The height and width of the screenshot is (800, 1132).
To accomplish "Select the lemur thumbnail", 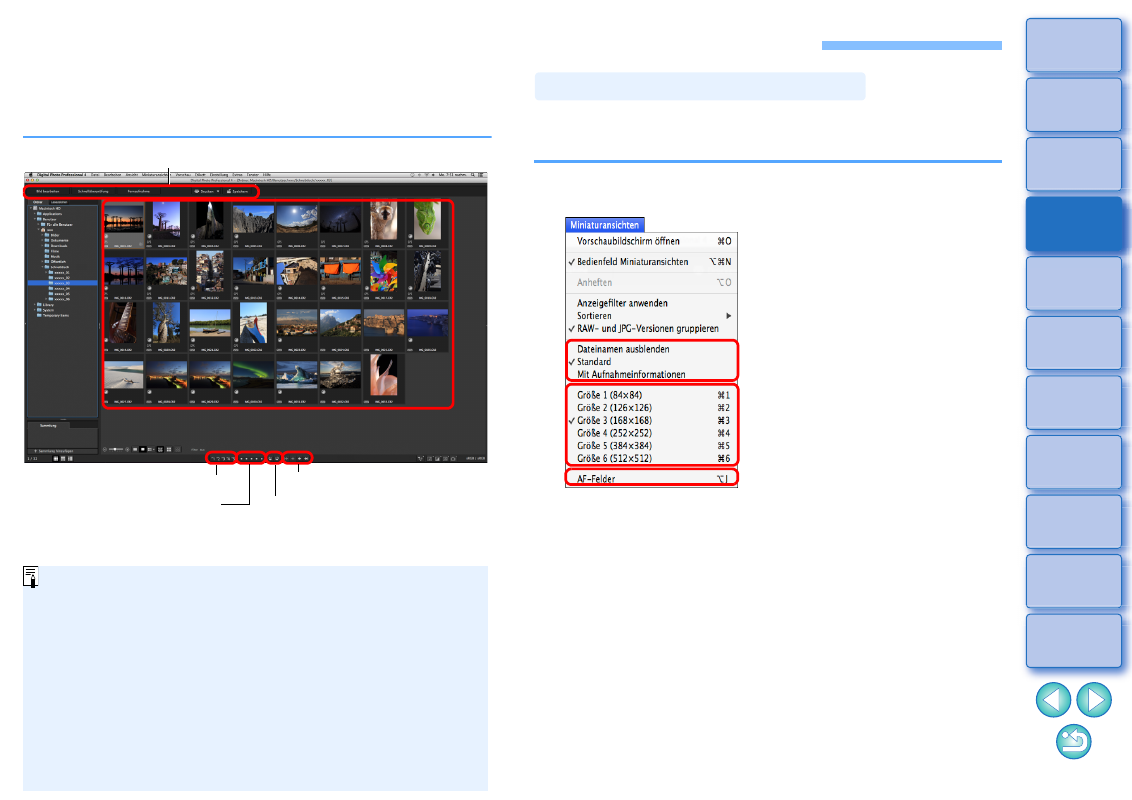I will pyautogui.click(x=383, y=220).
